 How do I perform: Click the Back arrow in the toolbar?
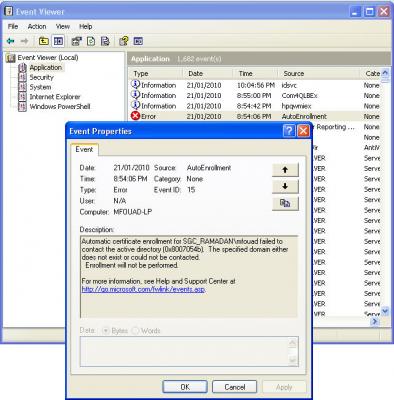tap(10, 41)
